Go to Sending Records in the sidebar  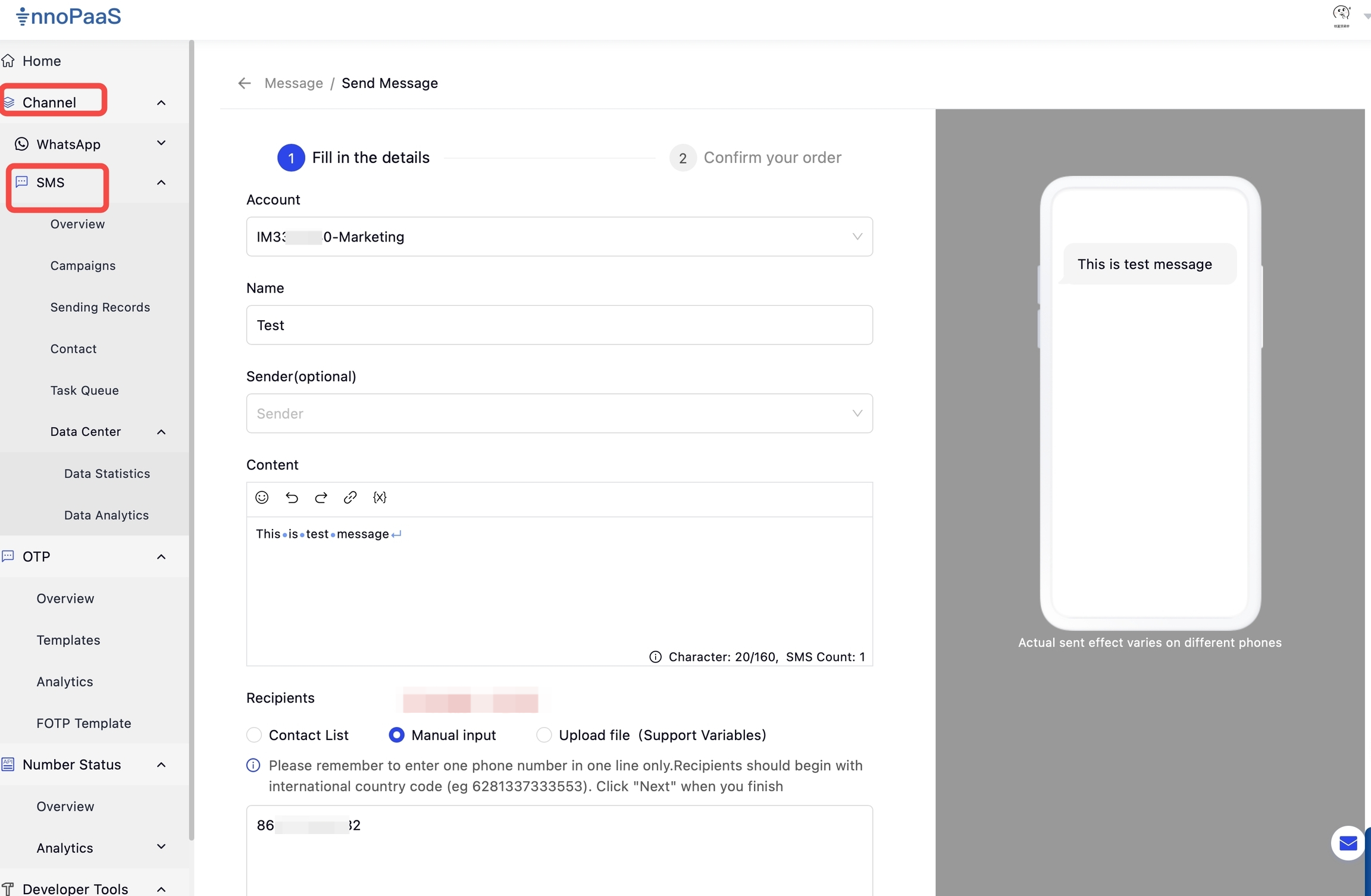coord(100,307)
